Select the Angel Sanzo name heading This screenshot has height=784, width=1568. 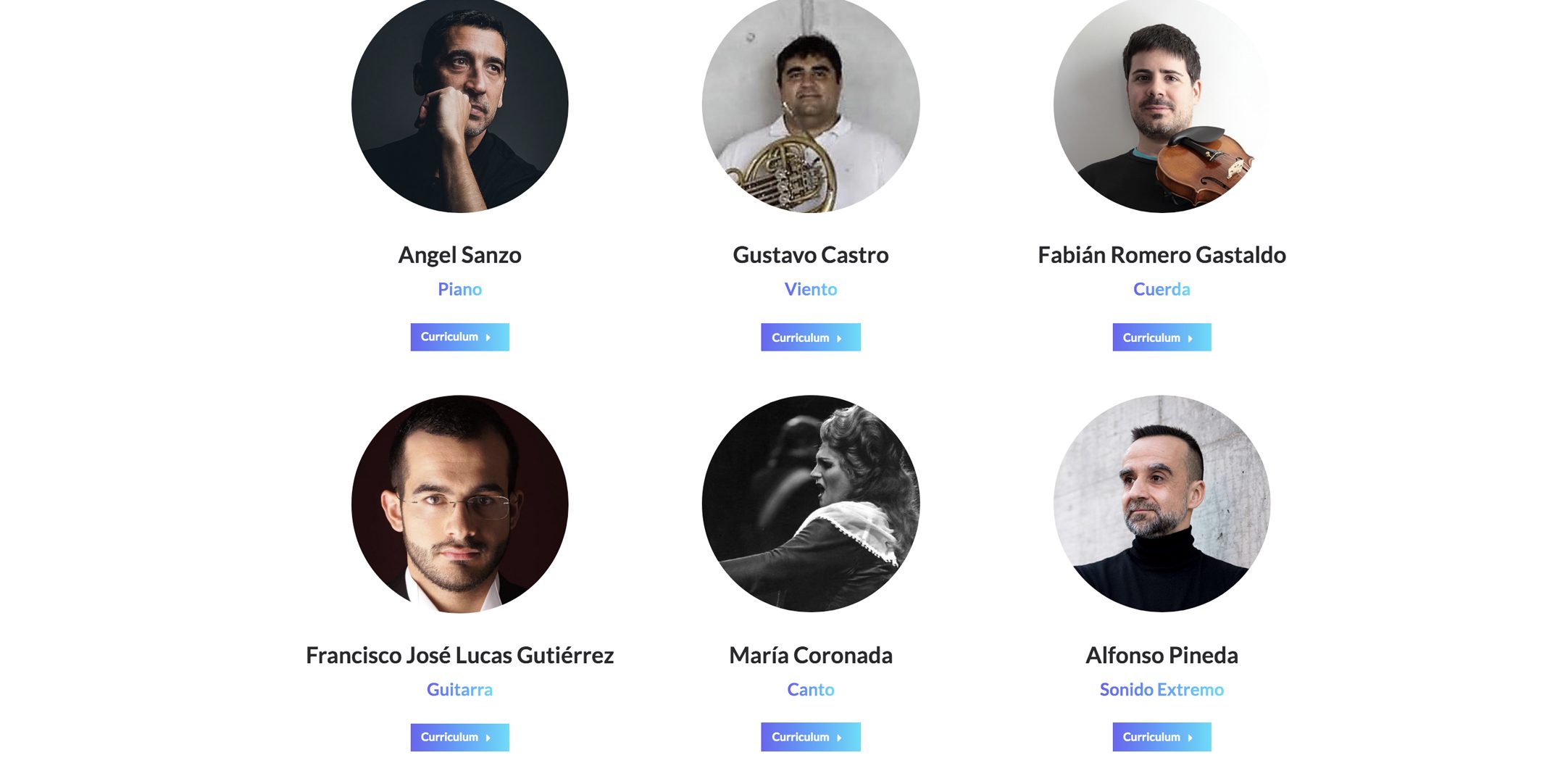459,255
